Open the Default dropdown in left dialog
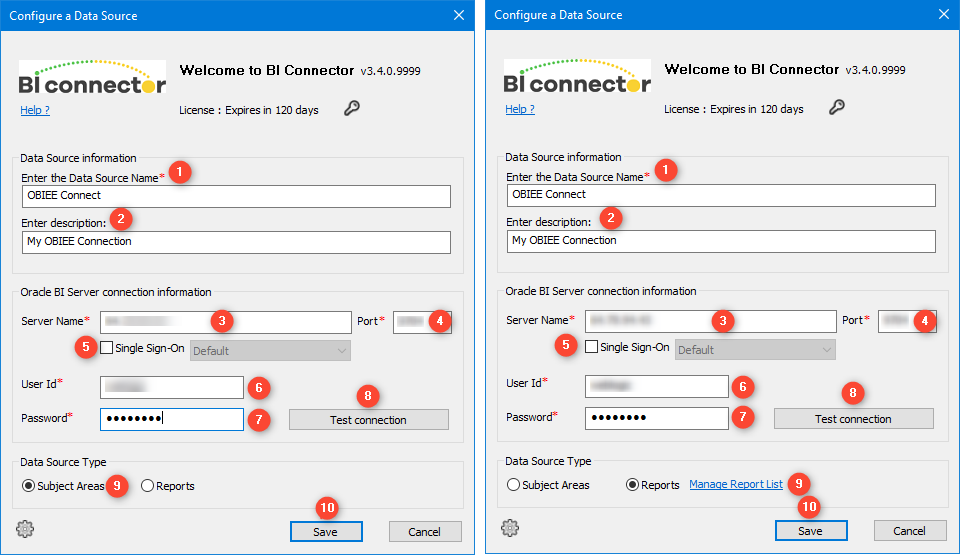This screenshot has width=961, height=555. coord(270,350)
